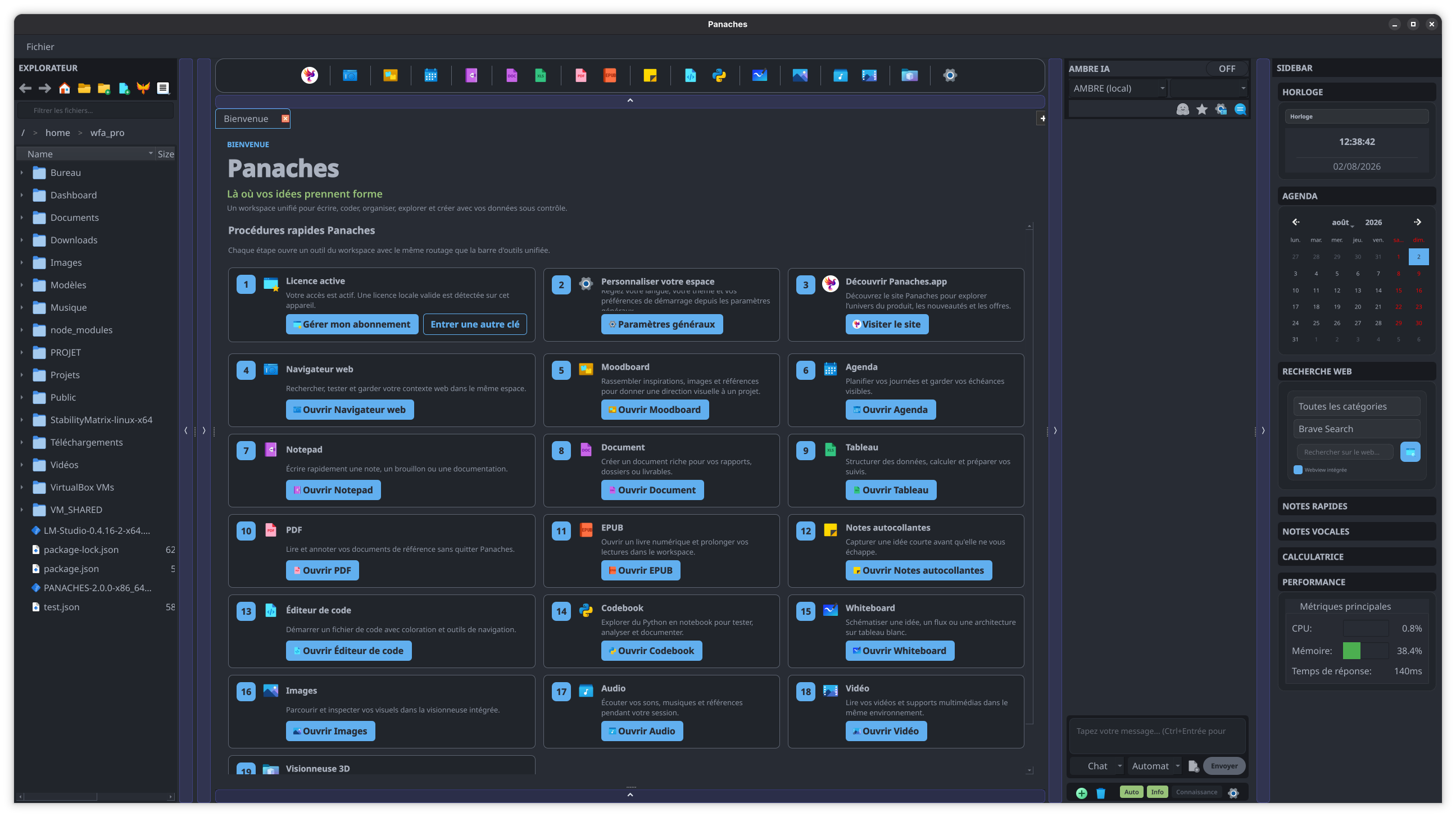Attach a file to the Ambre message
1456x817 pixels.
point(1193,766)
